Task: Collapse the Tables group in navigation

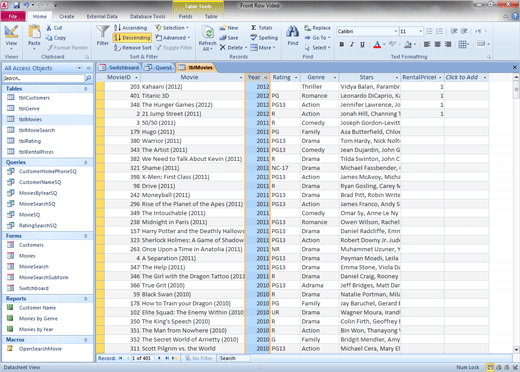Action: (x=86, y=89)
